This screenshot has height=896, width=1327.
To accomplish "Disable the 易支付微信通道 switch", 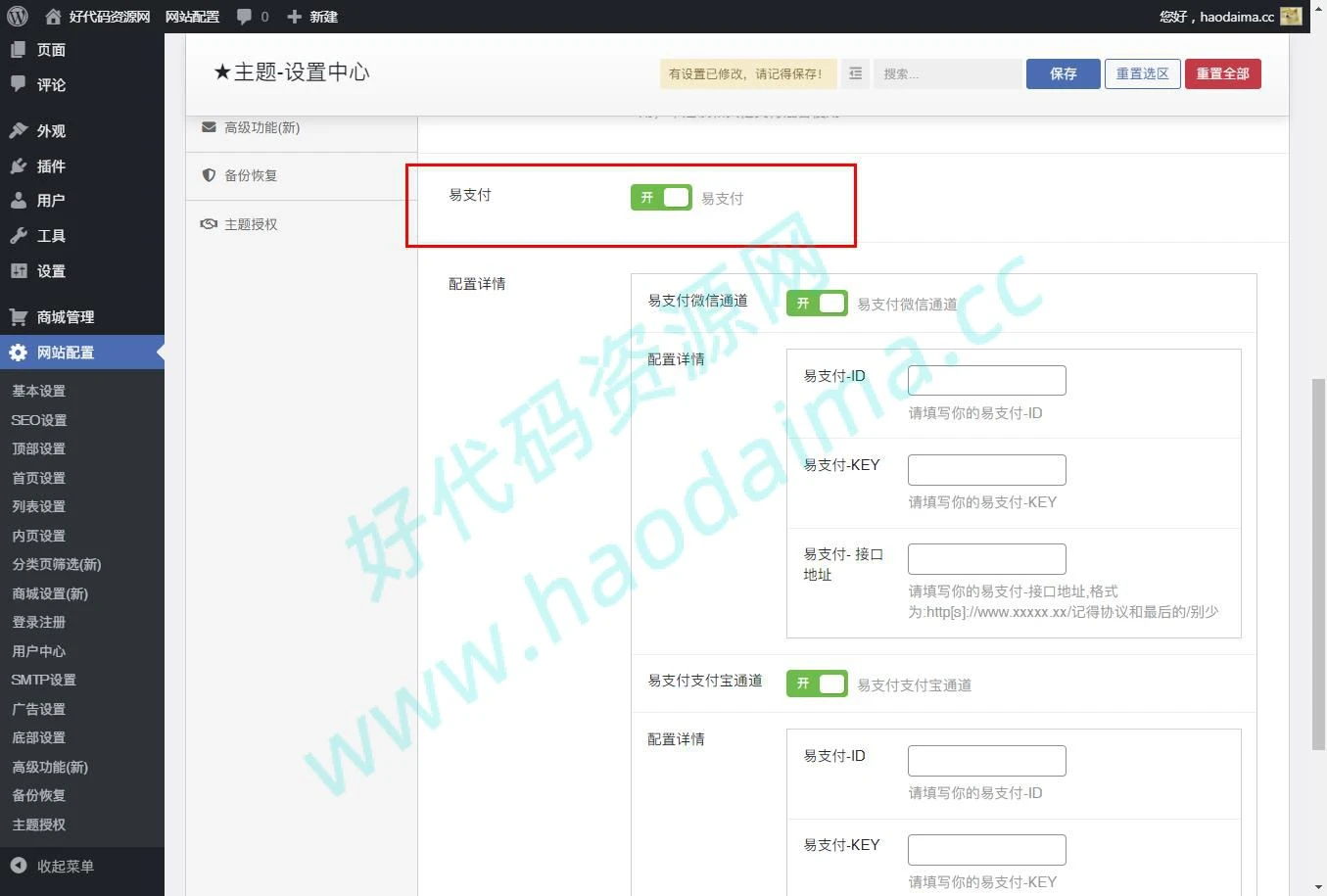I will point(817,304).
